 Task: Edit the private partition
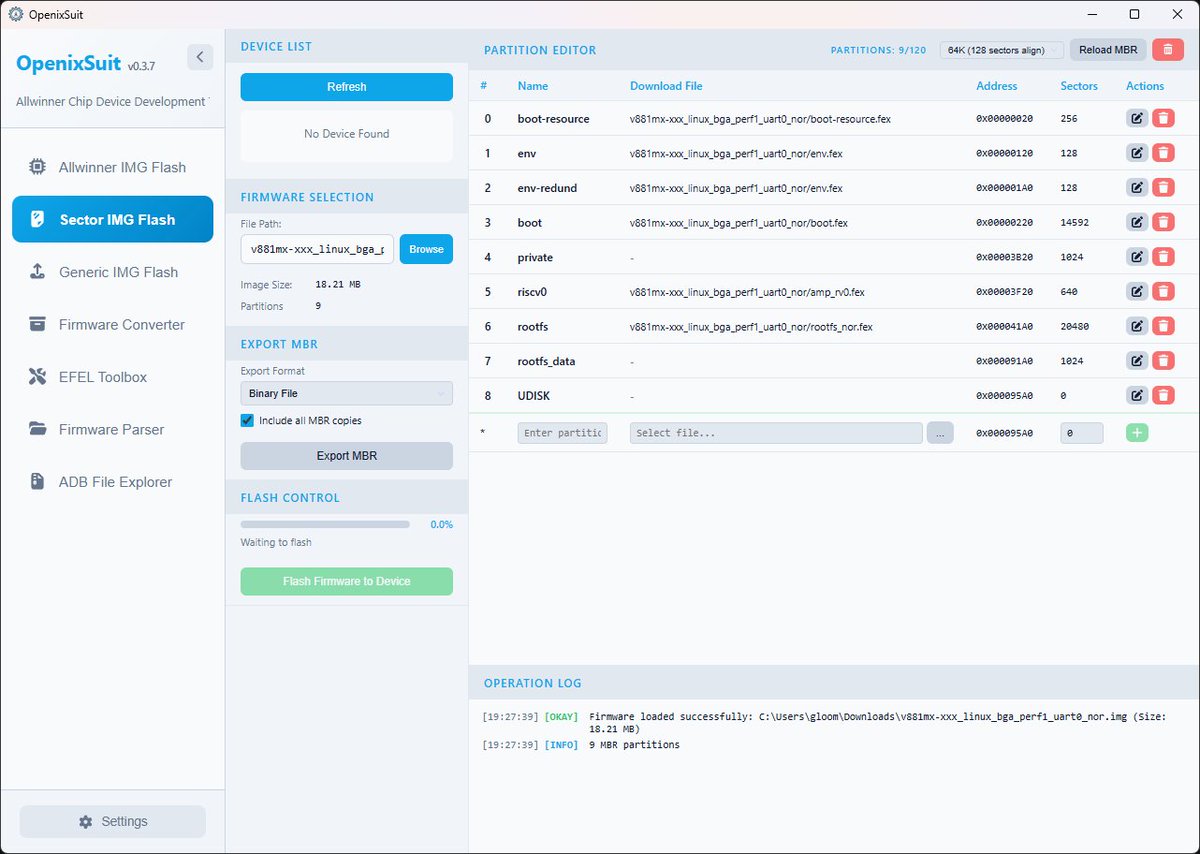click(1137, 257)
